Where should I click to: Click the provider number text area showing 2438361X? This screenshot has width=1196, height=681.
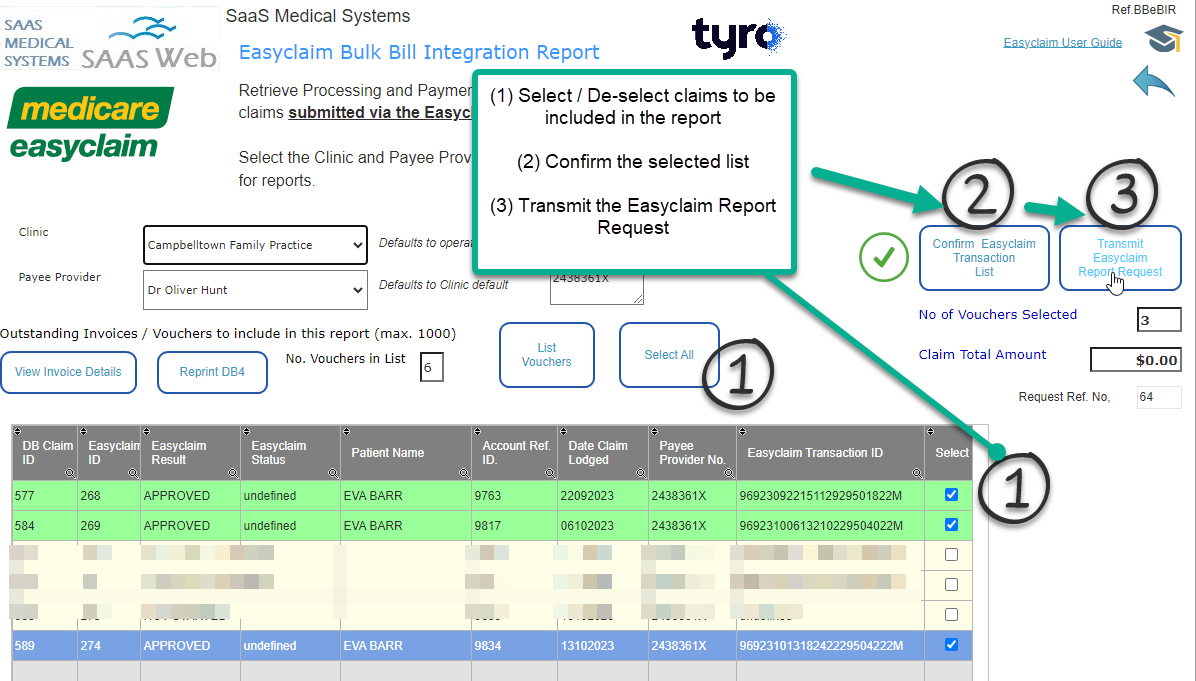[x=596, y=288]
